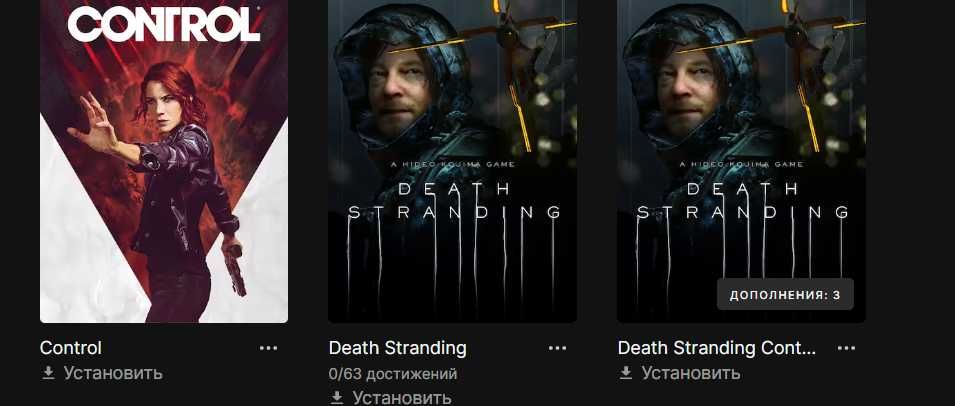Open the 0/63 достижений achievements link
This screenshot has height=406, width=955.
pos(393,373)
